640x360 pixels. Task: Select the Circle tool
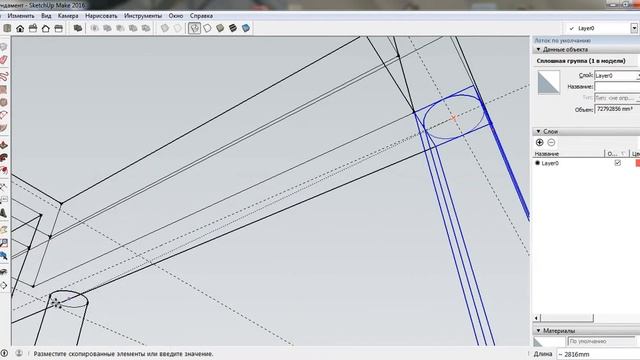(x=4, y=102)
